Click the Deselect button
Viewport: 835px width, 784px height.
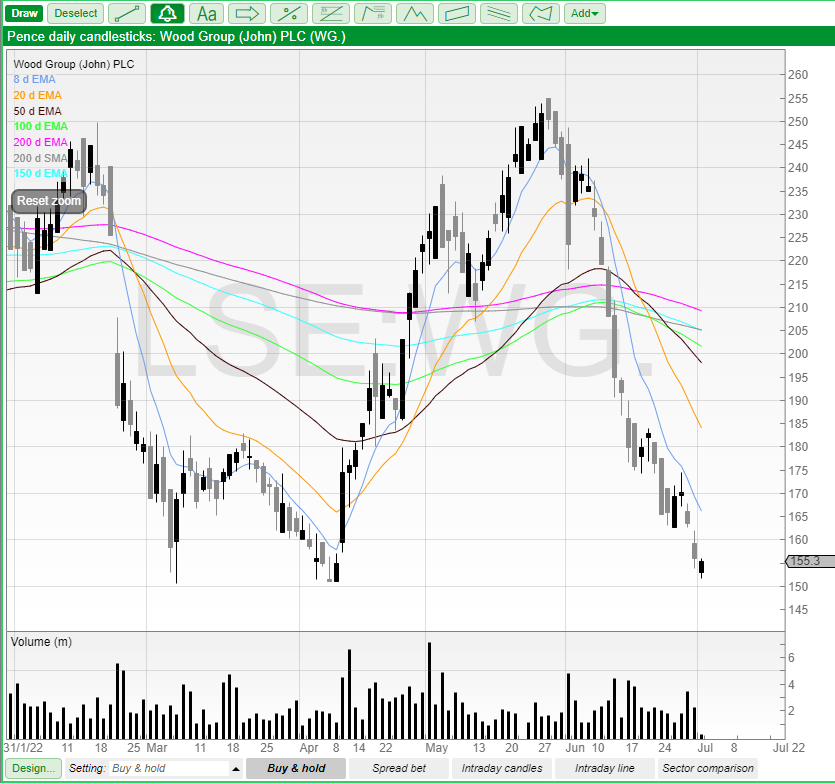coord(76,13)
